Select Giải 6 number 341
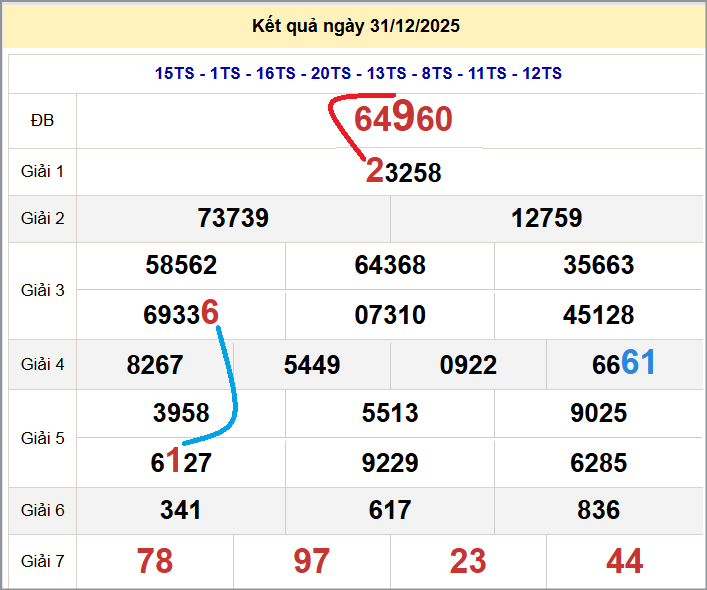707x590 pixels. click(x=181, y=511)
